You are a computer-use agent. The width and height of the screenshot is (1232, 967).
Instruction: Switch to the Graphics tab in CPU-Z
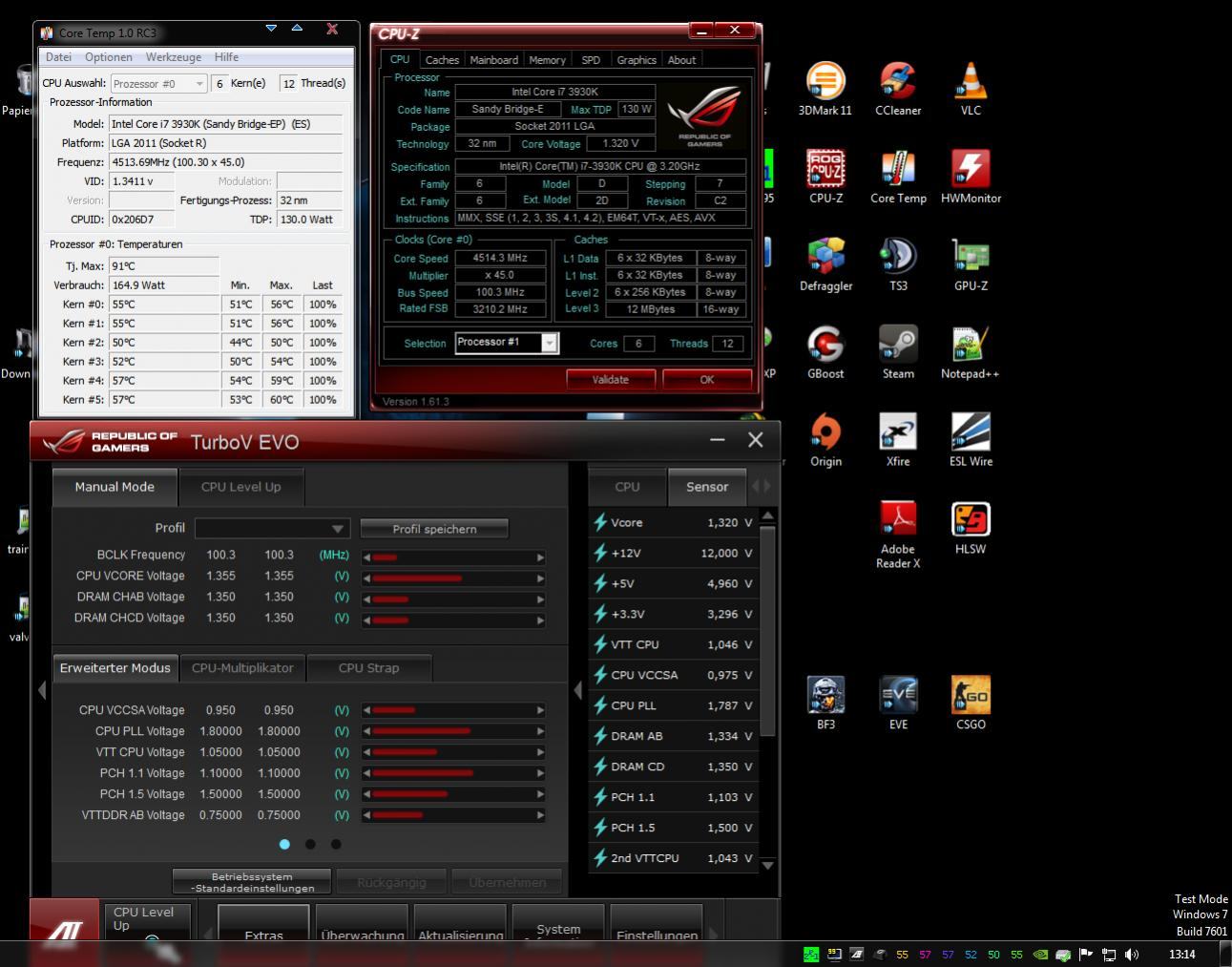pyautogui.click(x=637, y=60)
